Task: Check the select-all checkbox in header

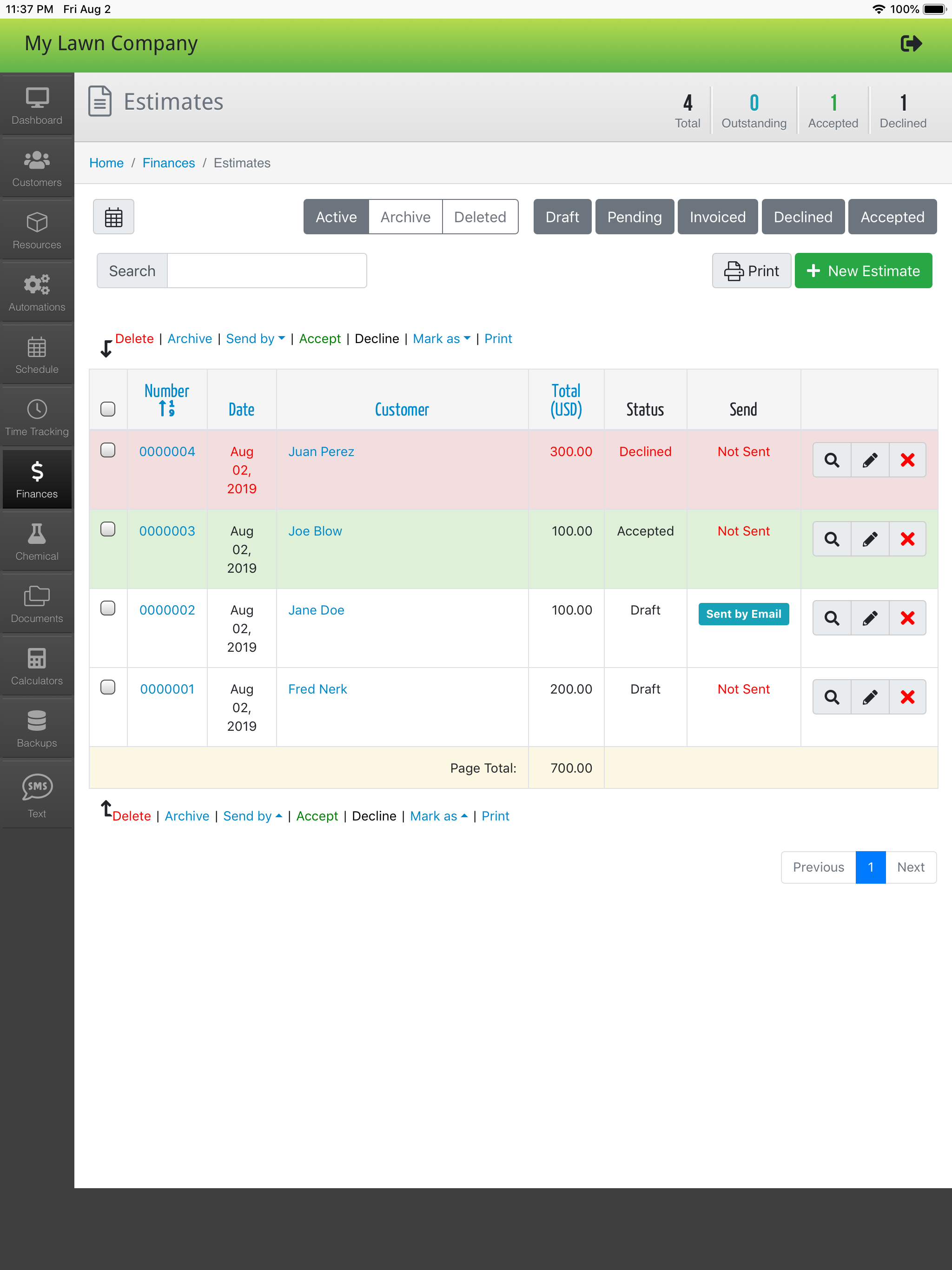Action: pos(108,409)
